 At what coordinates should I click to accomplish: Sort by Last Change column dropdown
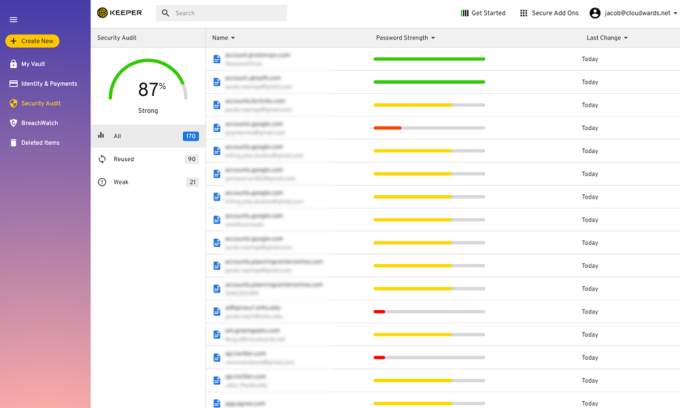[x=628, y=37]
